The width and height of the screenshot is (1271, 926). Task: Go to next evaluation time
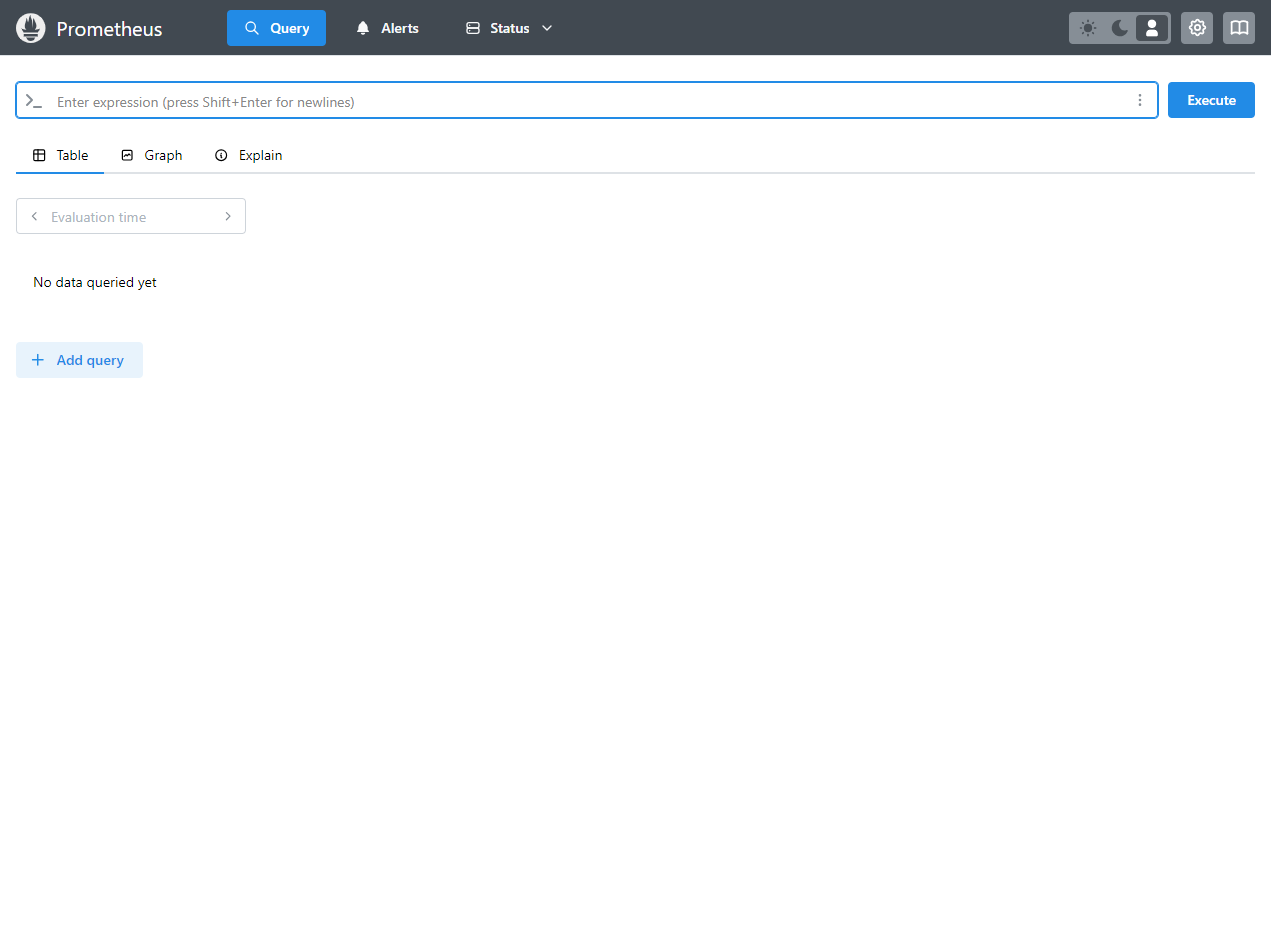tap(228, 216)
